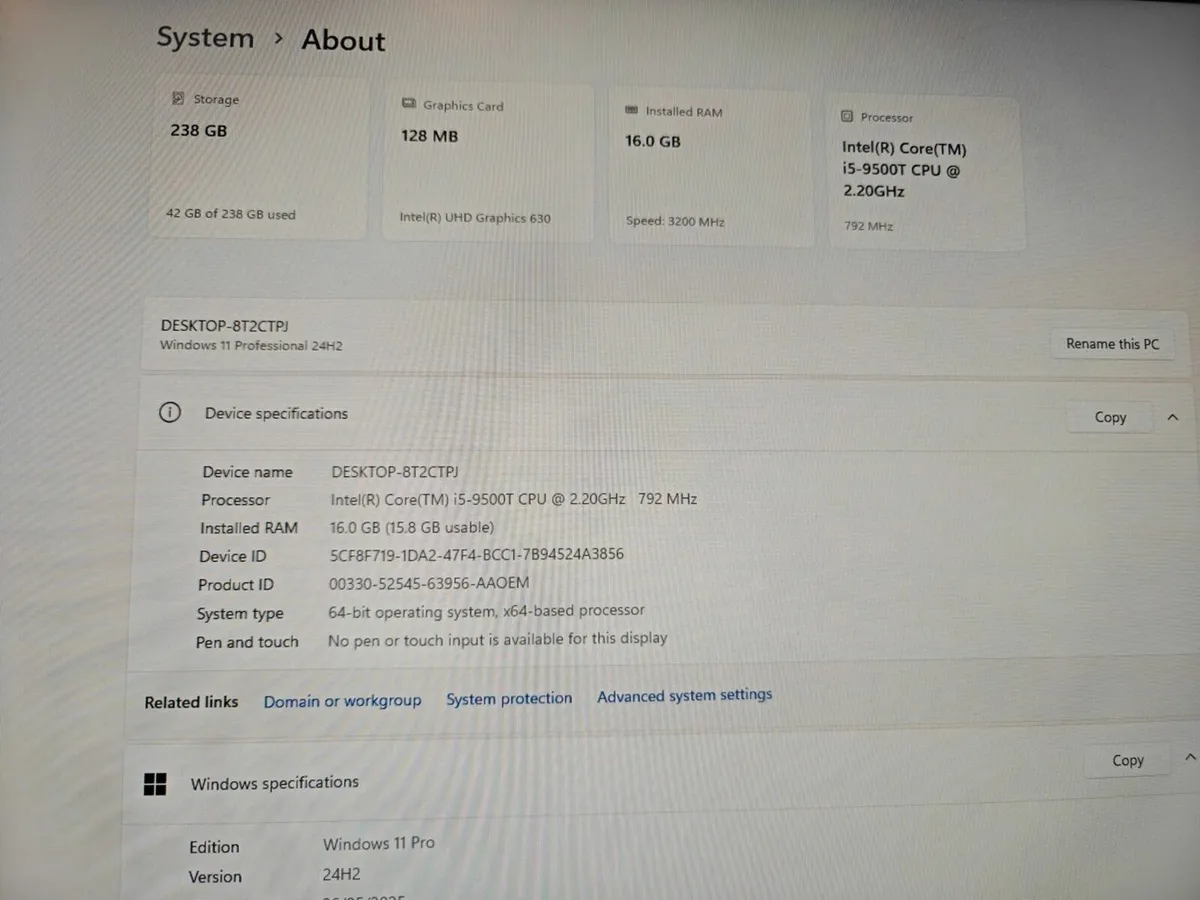This screenshot has width=1200, height=900.
Task: Open the Domain or workgroup link
Action: 342,700
